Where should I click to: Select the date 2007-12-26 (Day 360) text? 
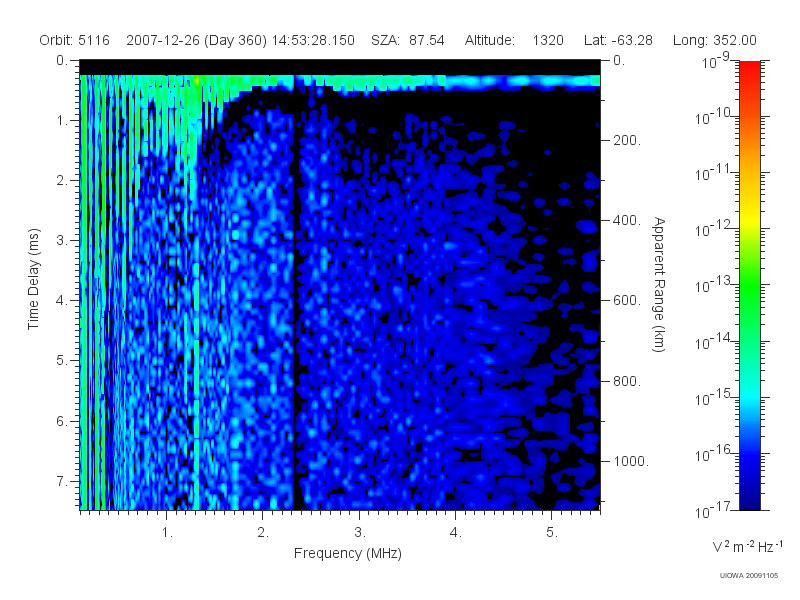pyautogui.click(x=196, y=40)
